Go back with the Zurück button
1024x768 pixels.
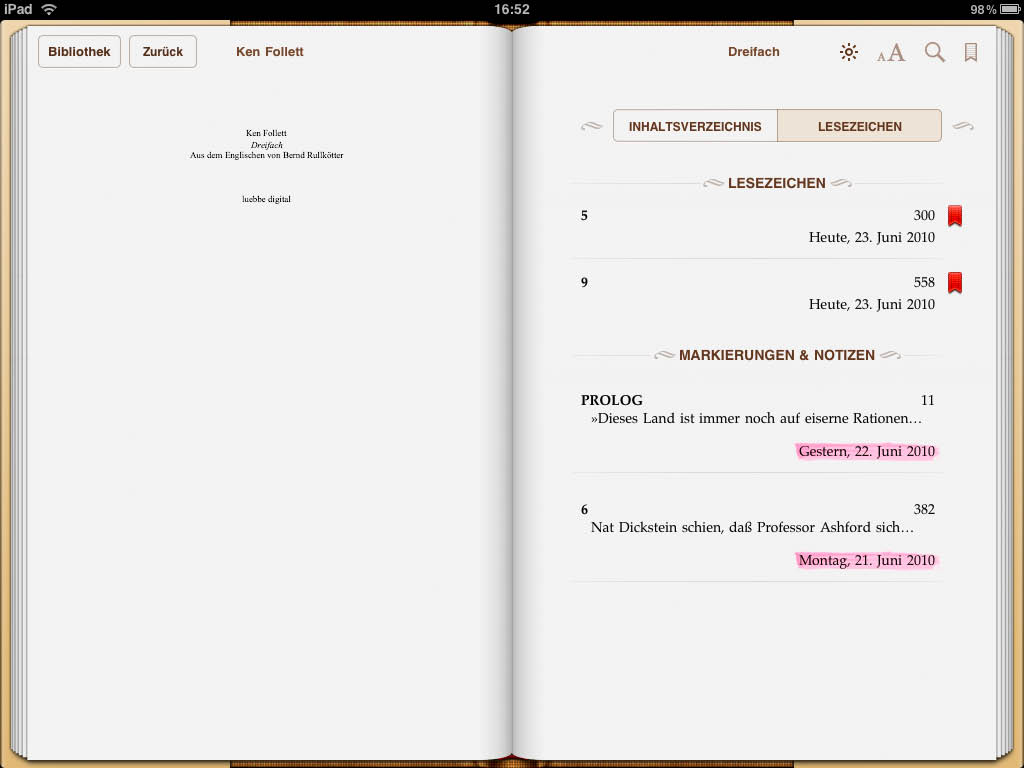pyautogui.click(x=163, y=52)
